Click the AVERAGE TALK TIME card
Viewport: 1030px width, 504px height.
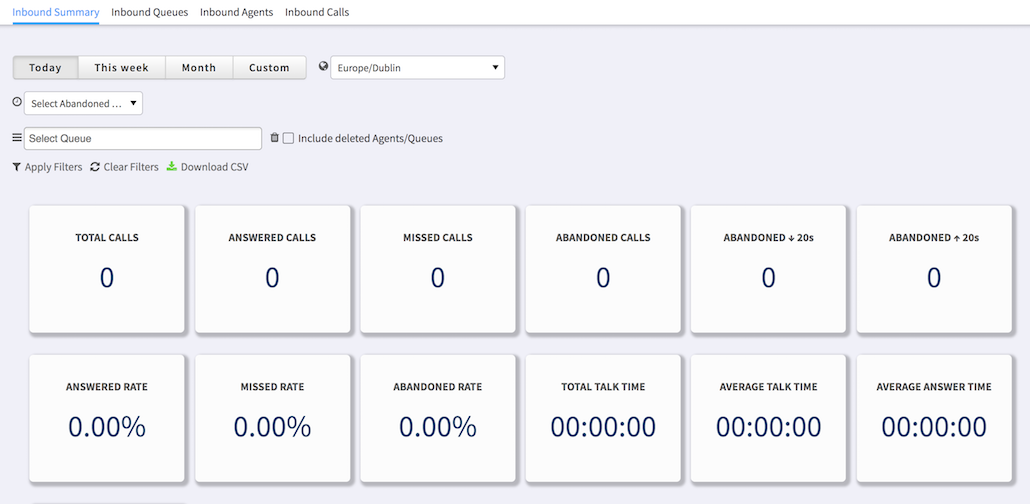(x=769, y=419)
